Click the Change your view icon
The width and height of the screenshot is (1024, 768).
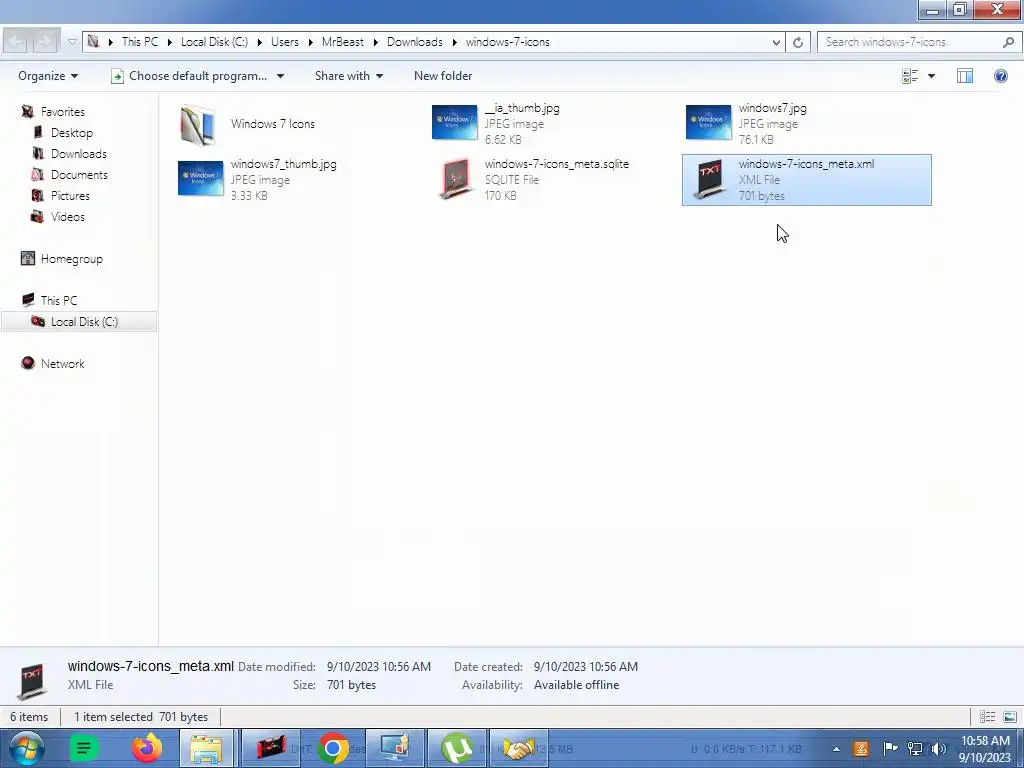point(910,76)
